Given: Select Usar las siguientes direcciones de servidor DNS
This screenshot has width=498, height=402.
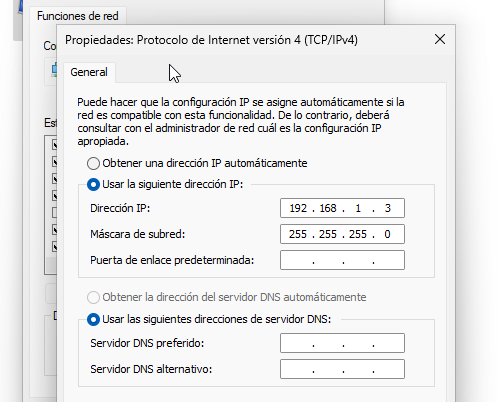Looking at the screenshot, I should tap(93, 319).
